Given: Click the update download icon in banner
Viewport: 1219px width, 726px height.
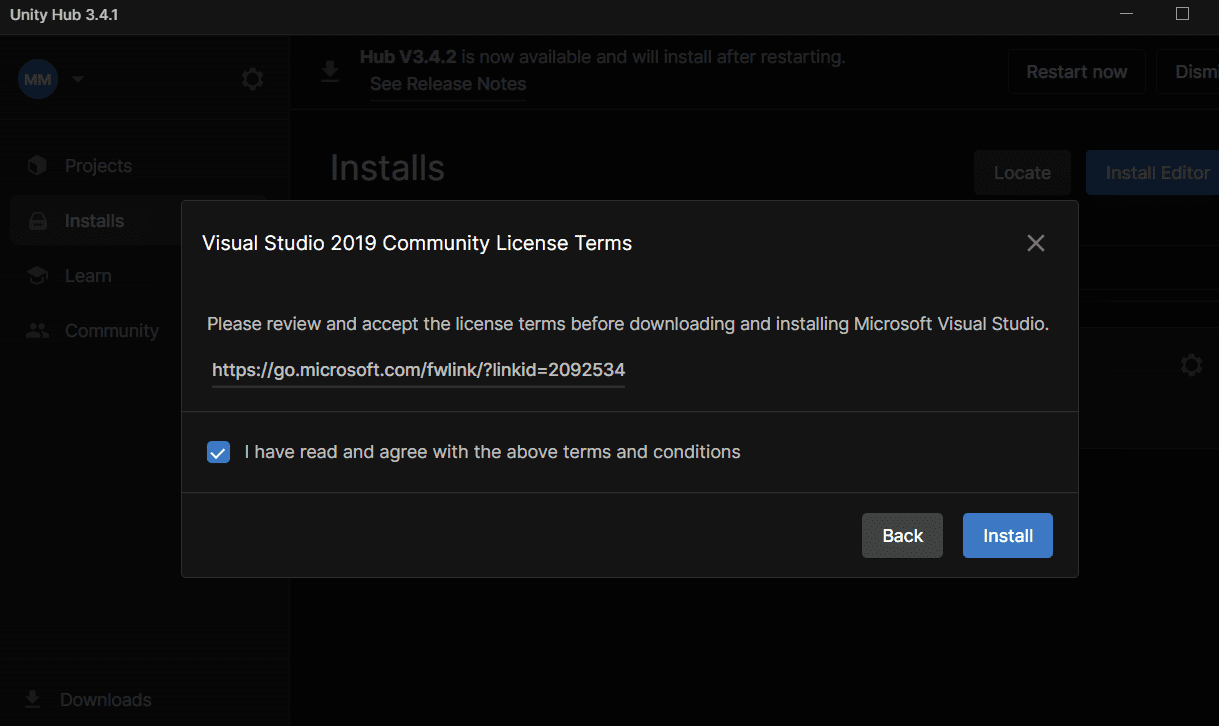Looking at the screenshot, I should [x=330, y=72].
